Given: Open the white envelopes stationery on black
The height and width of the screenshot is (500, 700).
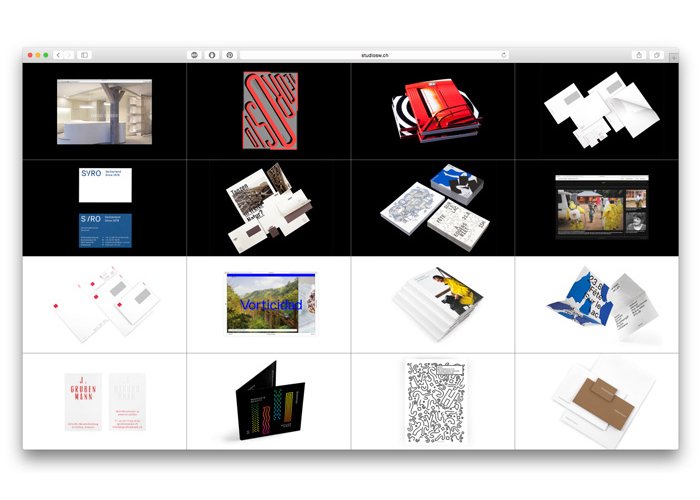Looking at the screenshot, I should coord(601,111).
